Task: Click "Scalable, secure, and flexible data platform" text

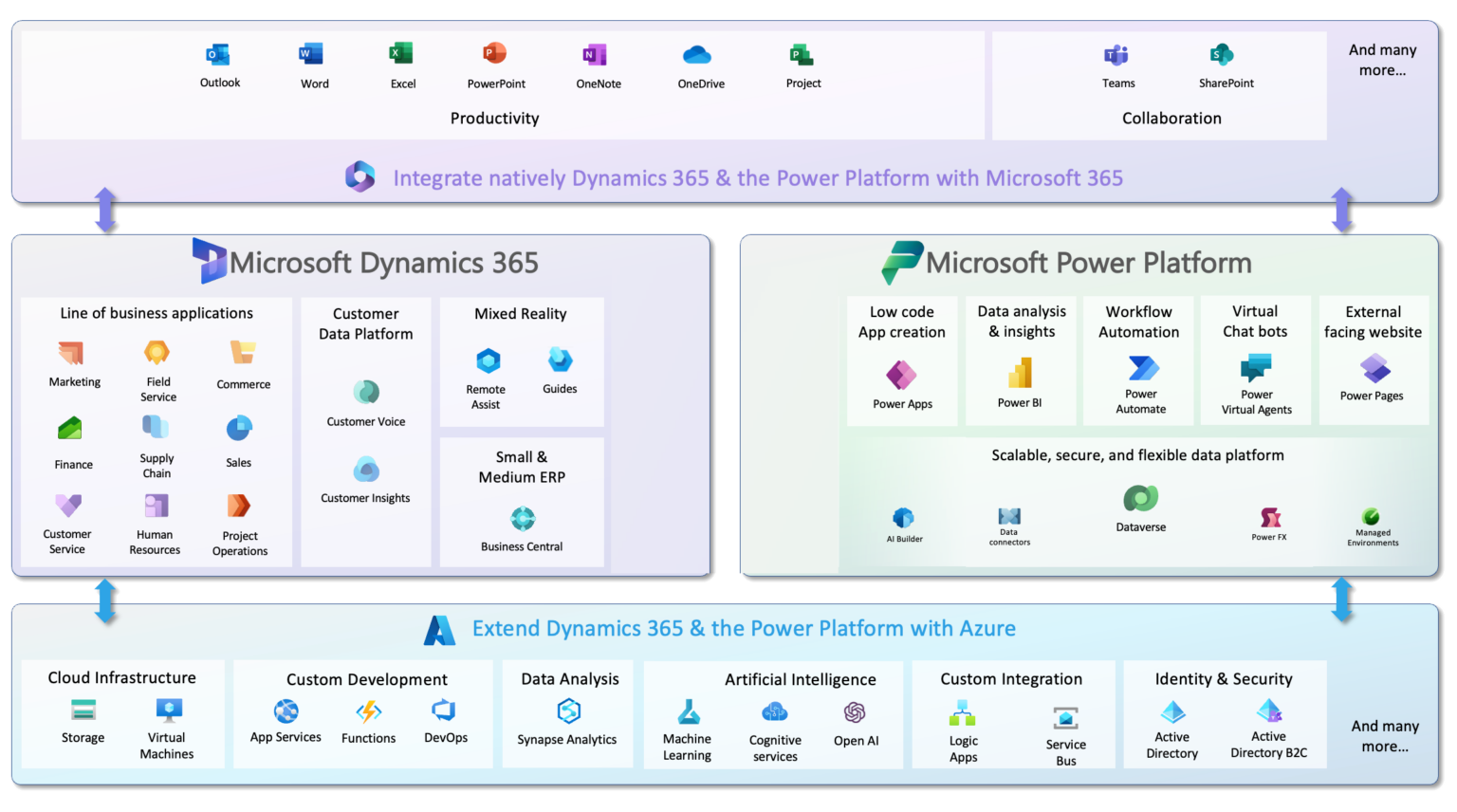Action: click(x=1137, y=455)
